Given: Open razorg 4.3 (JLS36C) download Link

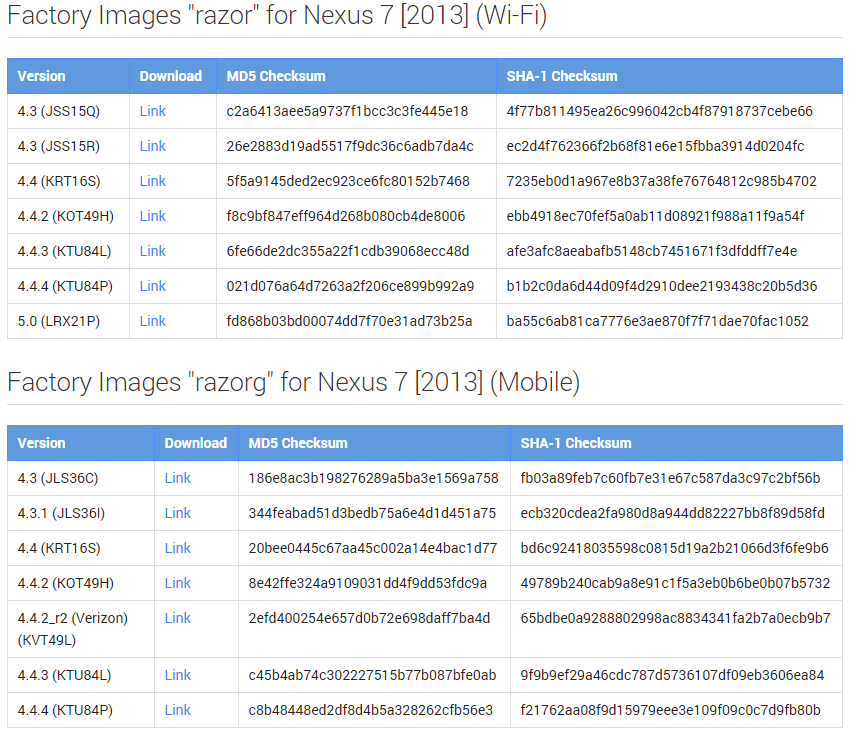Looking at the screenshot, I should pyautogui.click(x=177, y=478).
